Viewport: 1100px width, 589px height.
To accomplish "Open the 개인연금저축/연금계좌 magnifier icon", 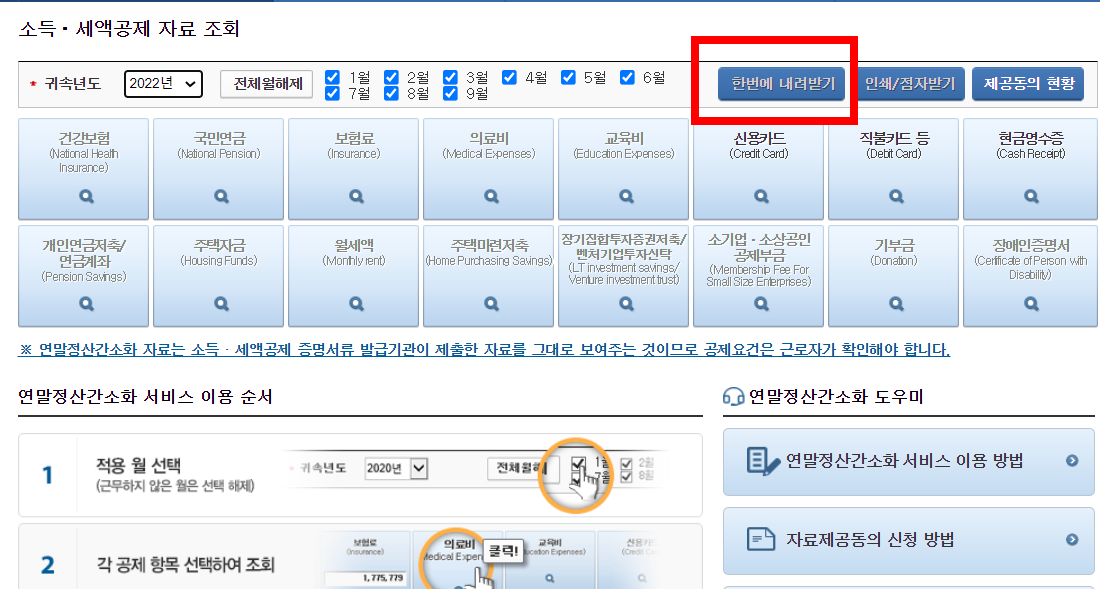I will pyautogui.click(x=86, y=304).
